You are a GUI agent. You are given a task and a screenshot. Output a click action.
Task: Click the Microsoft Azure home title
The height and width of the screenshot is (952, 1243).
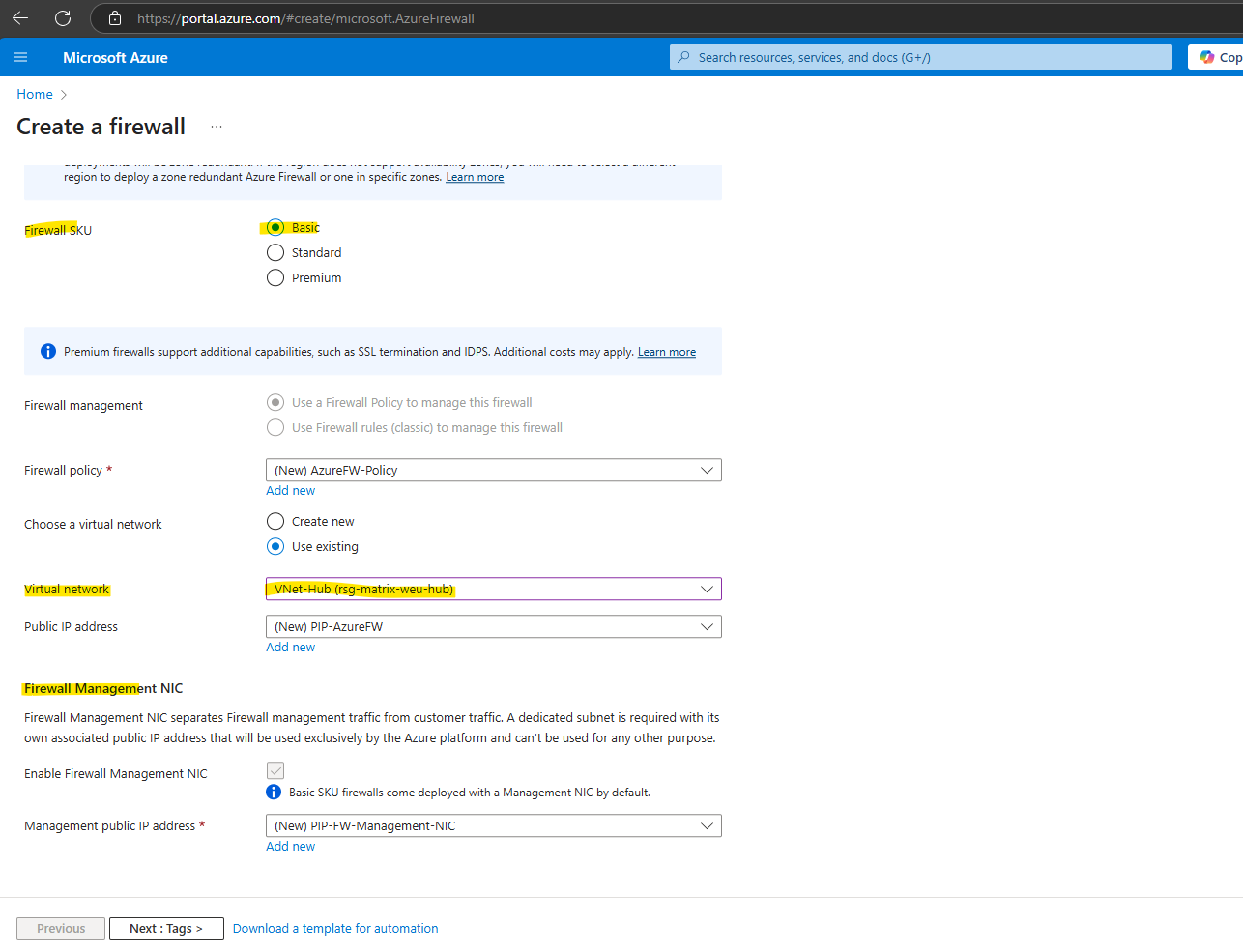coord(115,57)
